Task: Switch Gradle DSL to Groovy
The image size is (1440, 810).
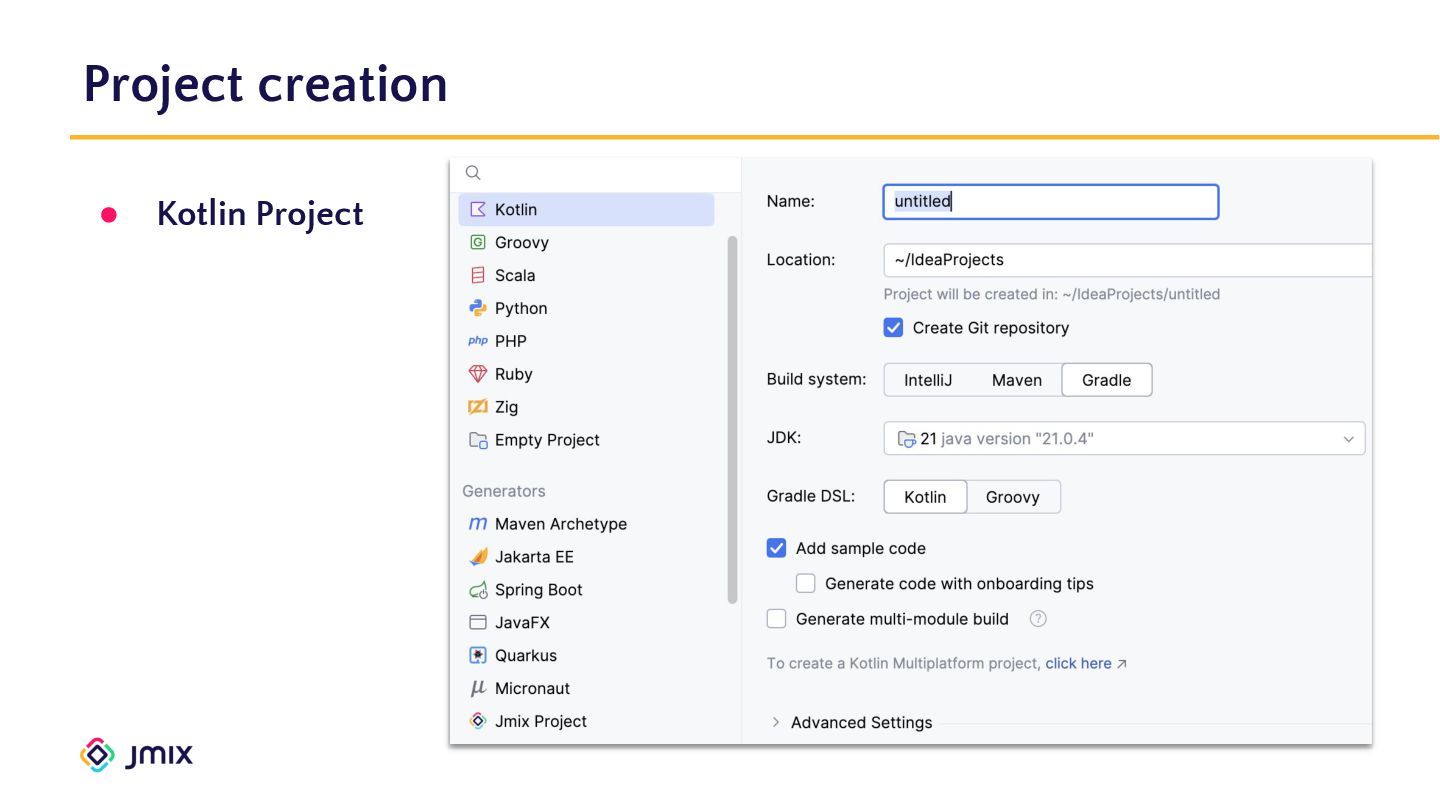Action: 1012,497
